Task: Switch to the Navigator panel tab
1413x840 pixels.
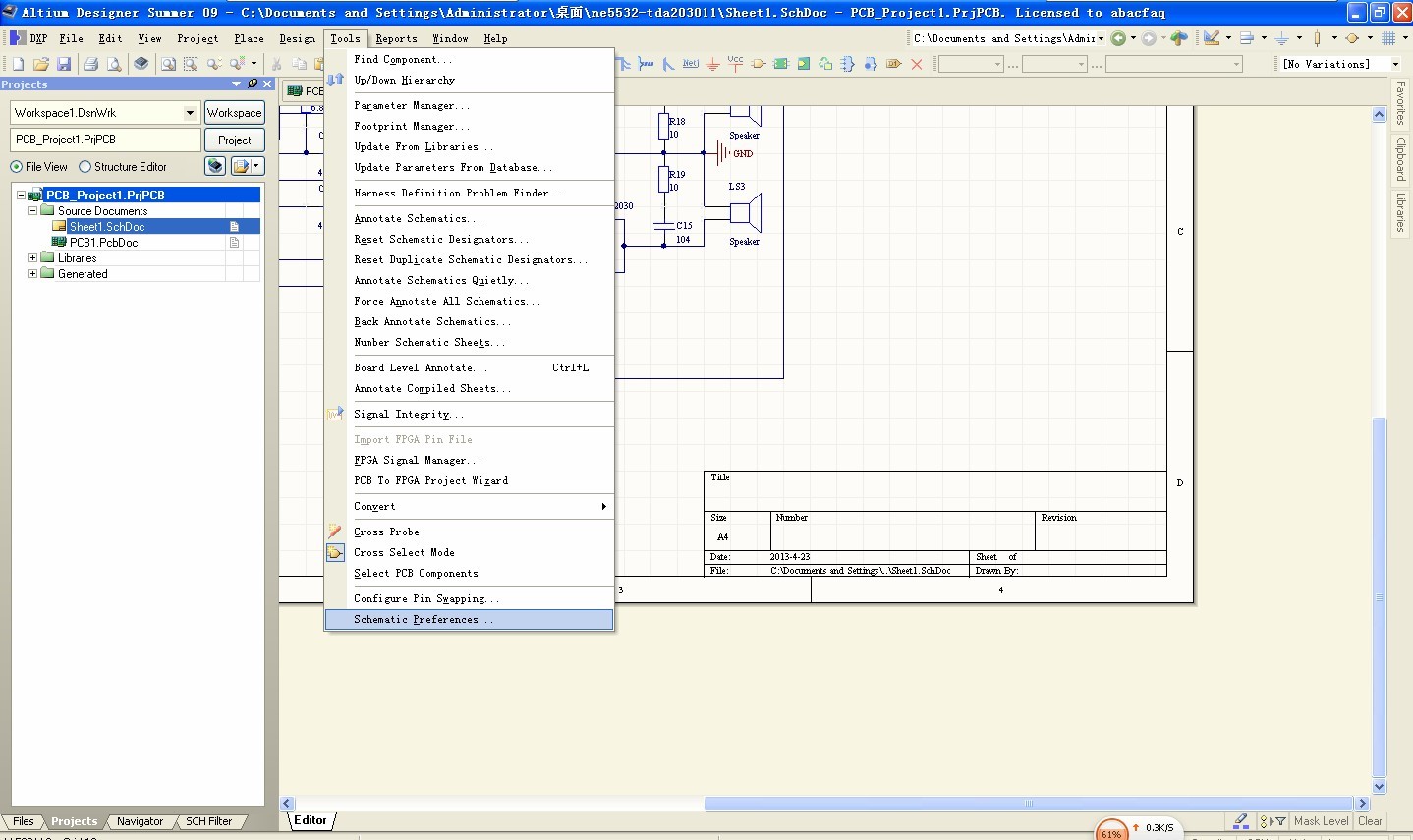Action: click(x=140, y=821)
